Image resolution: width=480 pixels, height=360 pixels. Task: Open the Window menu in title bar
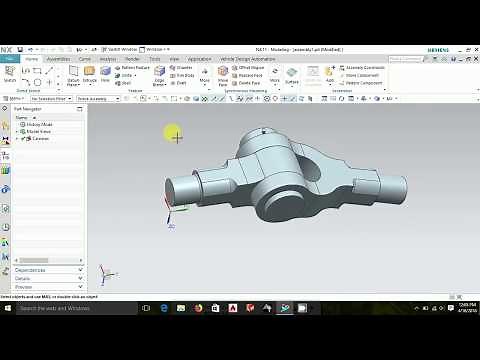point(154,49)
